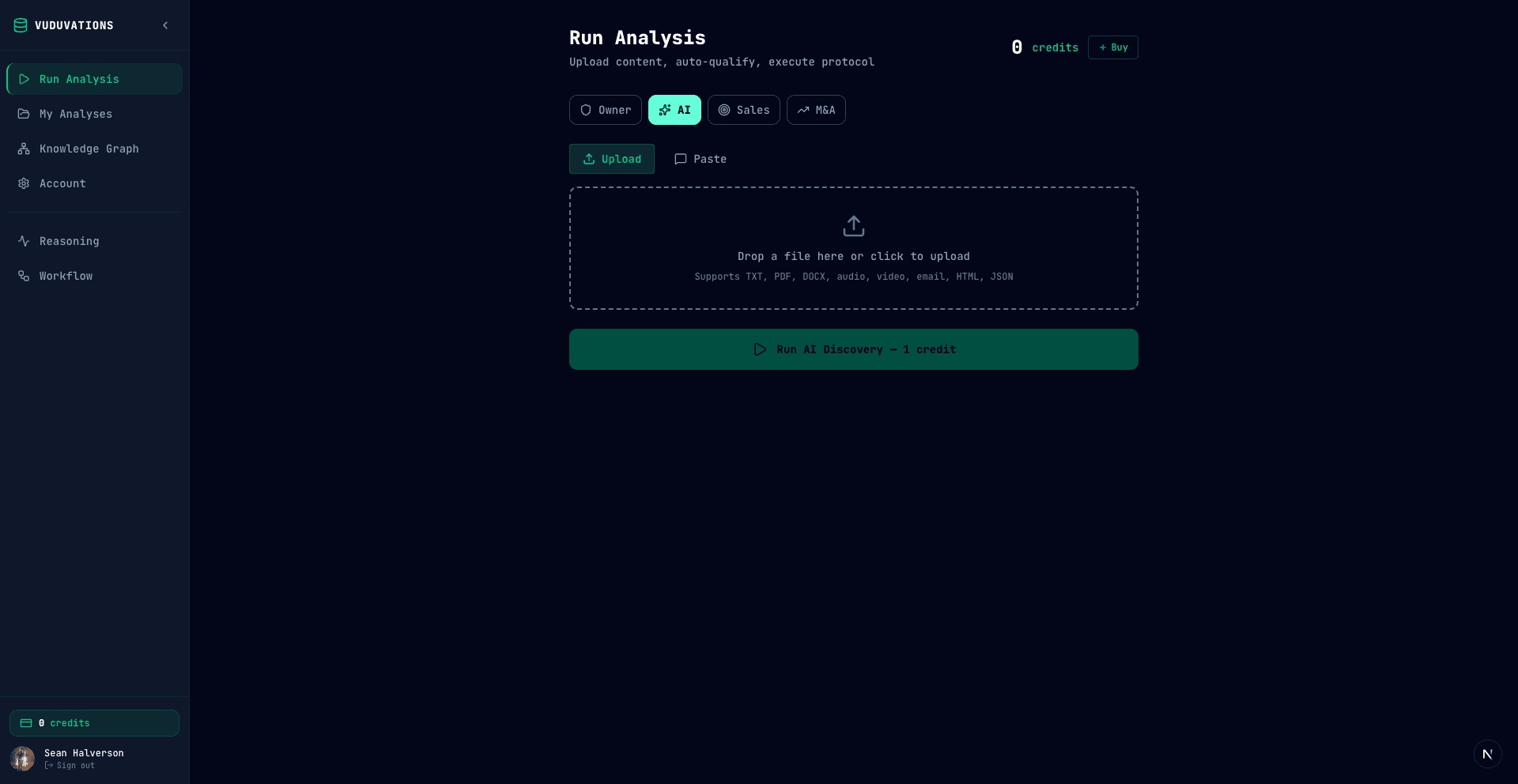Switch to the Upload tab
Viewport: 1518px width, 784px height.
coord(612,159)
